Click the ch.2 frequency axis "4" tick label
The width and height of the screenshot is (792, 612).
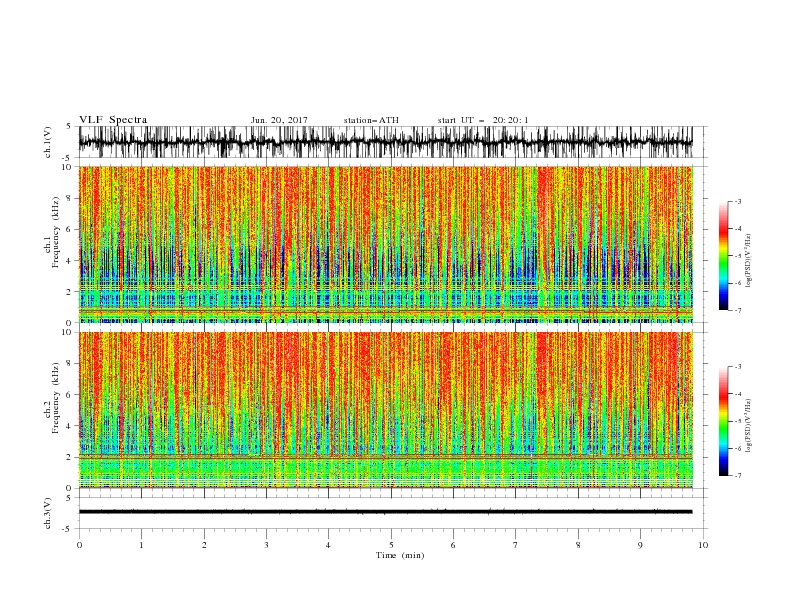pos(71,426)
